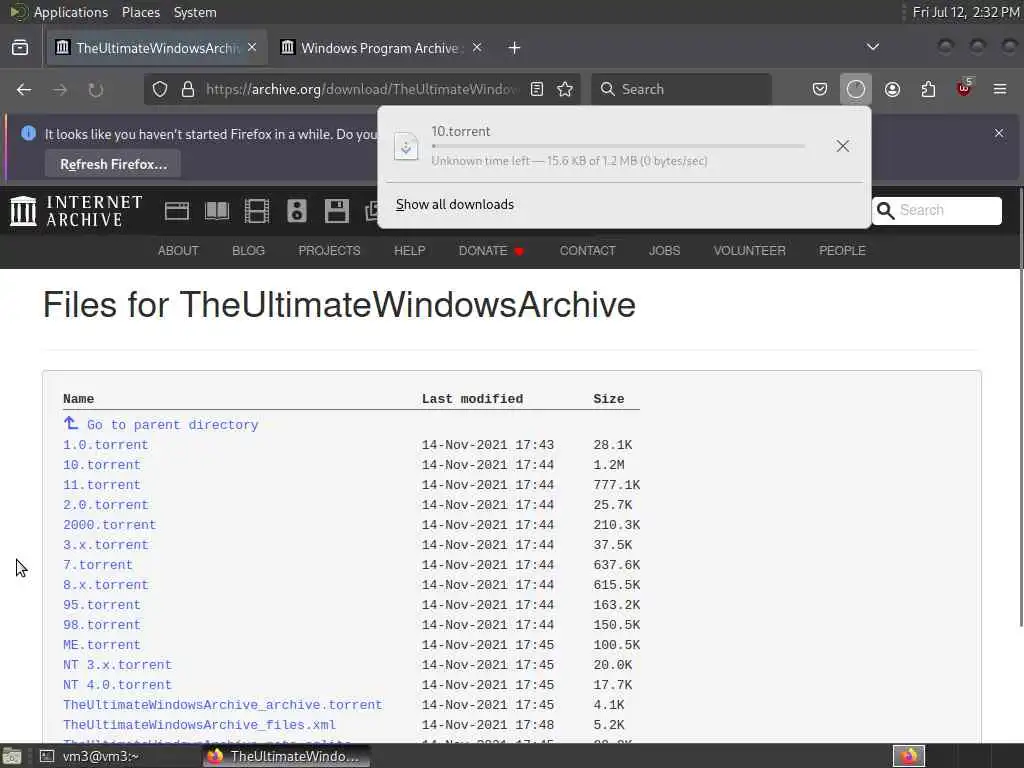Open the Firefox account icon
Viewport: 1024px width, 768px height.
click(892, 89)
